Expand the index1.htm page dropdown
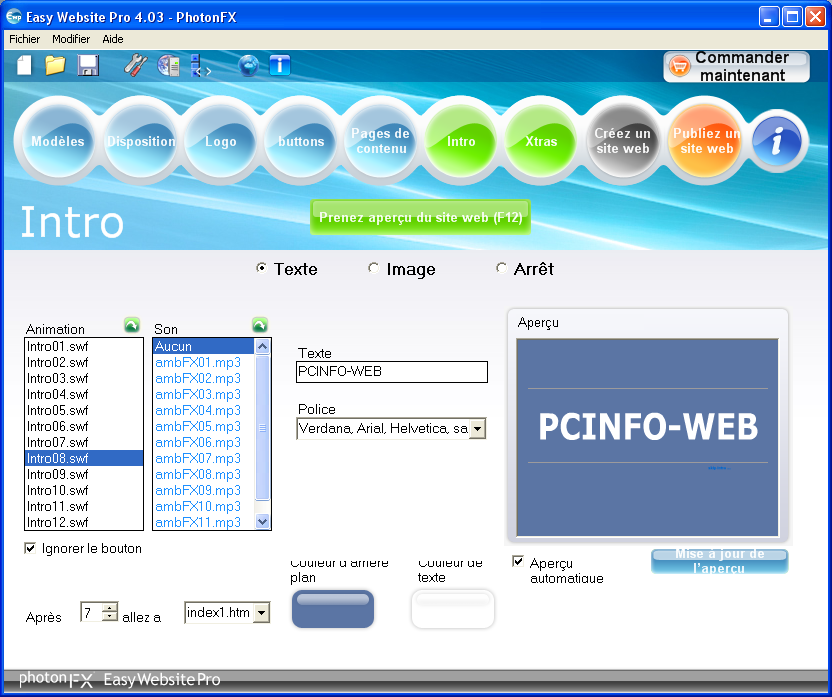 point(261,613)
